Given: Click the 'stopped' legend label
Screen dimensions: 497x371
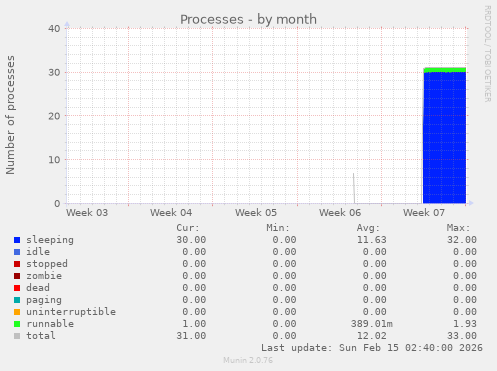Looking at the screenshot, I should pos(47,264).
